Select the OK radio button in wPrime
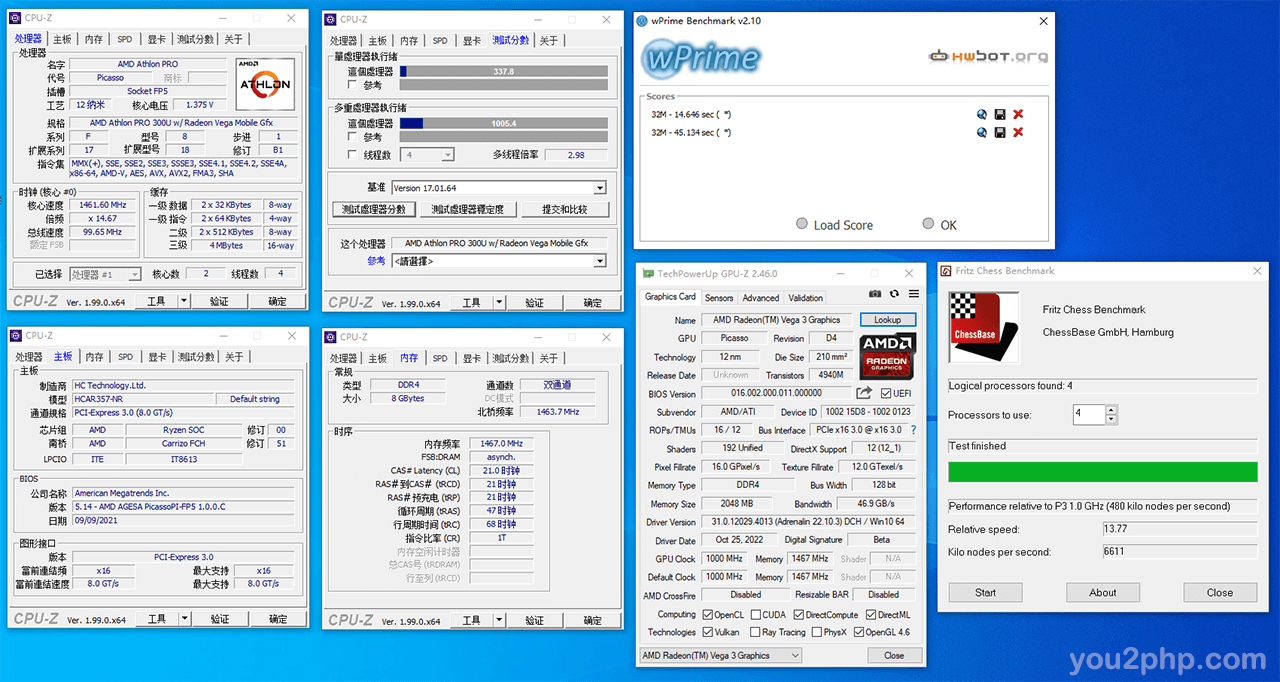This screenshot has width=1280, height=682. (928, 224)
